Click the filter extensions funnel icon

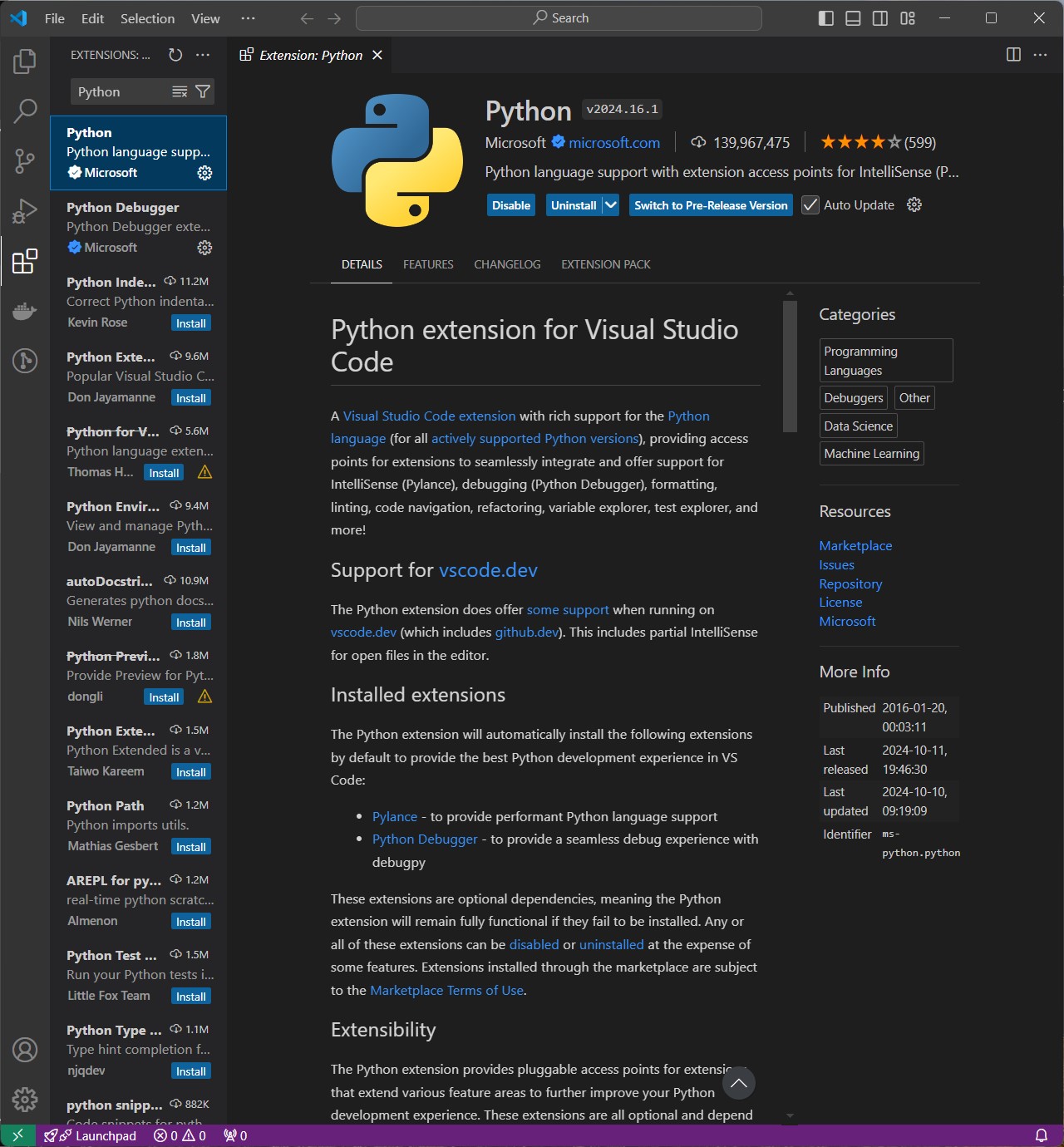point(203,91)
